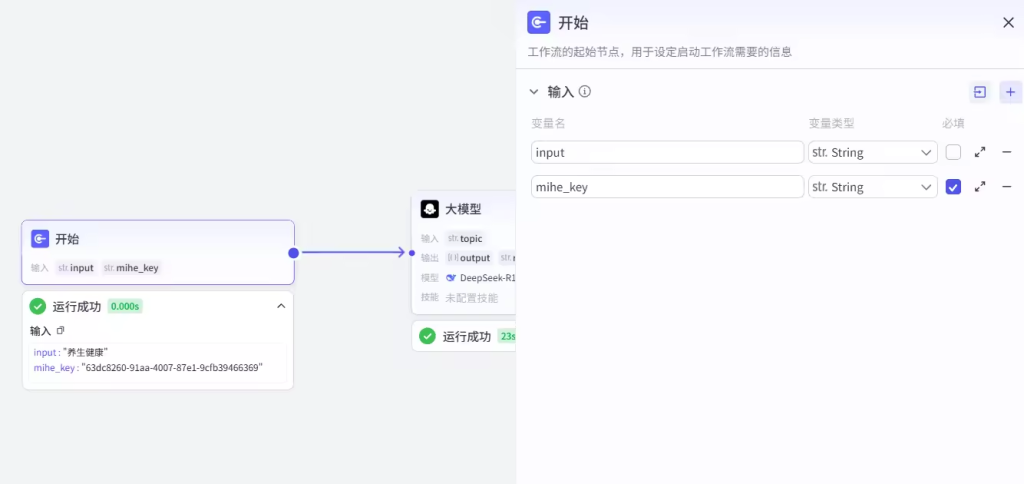Uncheck required checkbox for mihe_key

point(953,187)
